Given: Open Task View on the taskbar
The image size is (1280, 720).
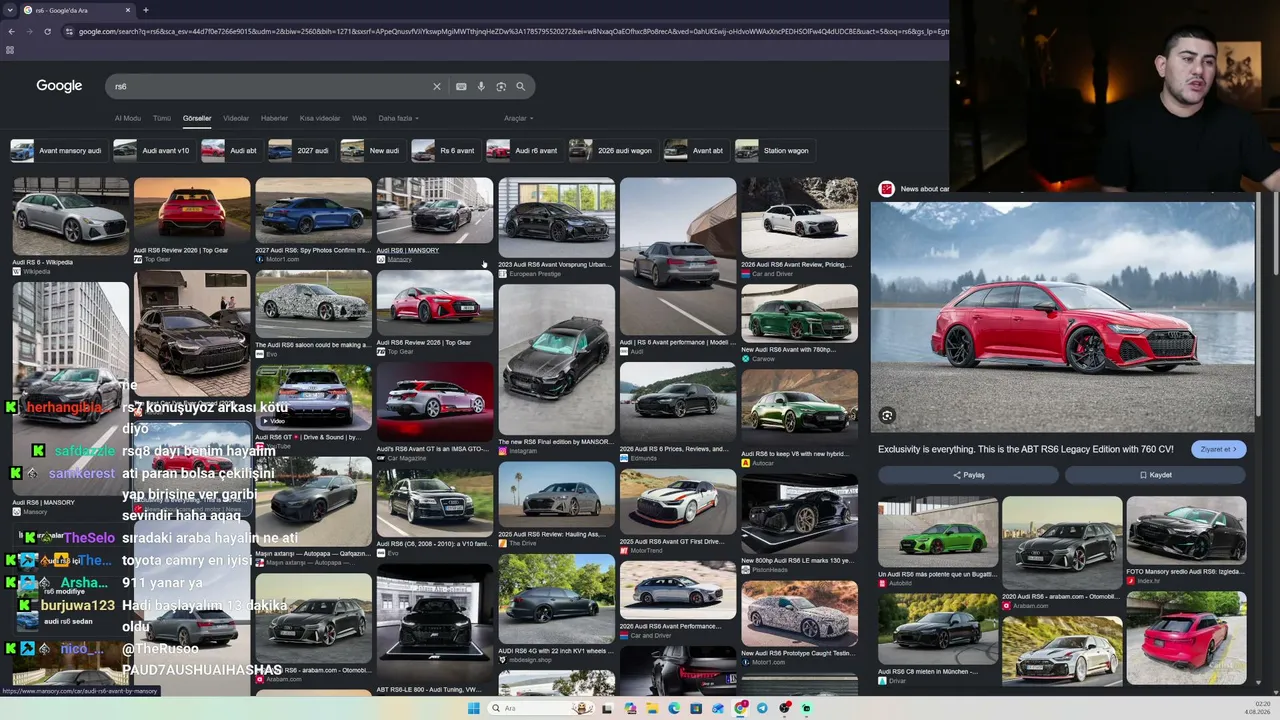Looking at the screenshot, I should (607, 708).
